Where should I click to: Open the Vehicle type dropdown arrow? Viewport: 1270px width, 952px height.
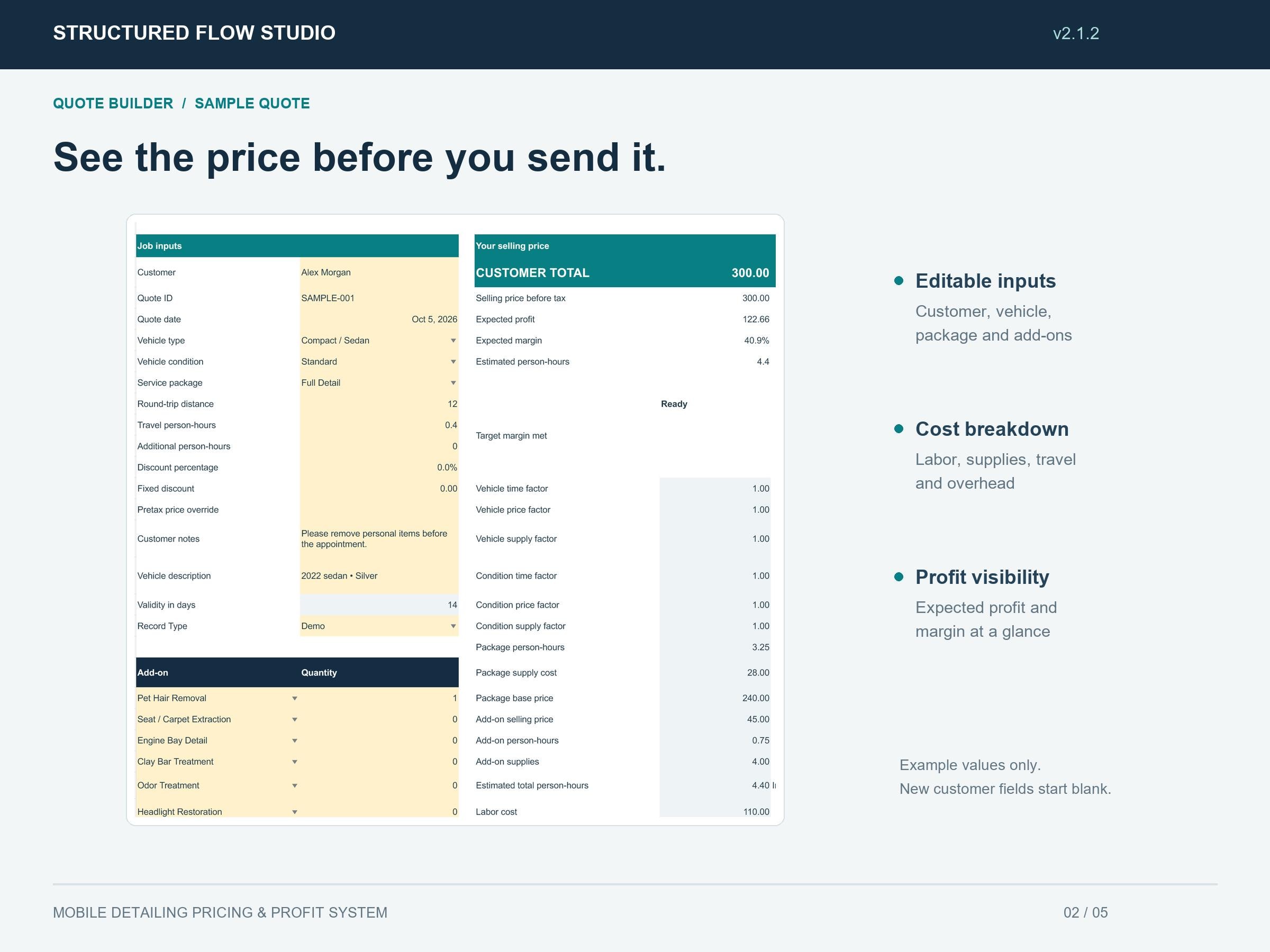(453, 341)
